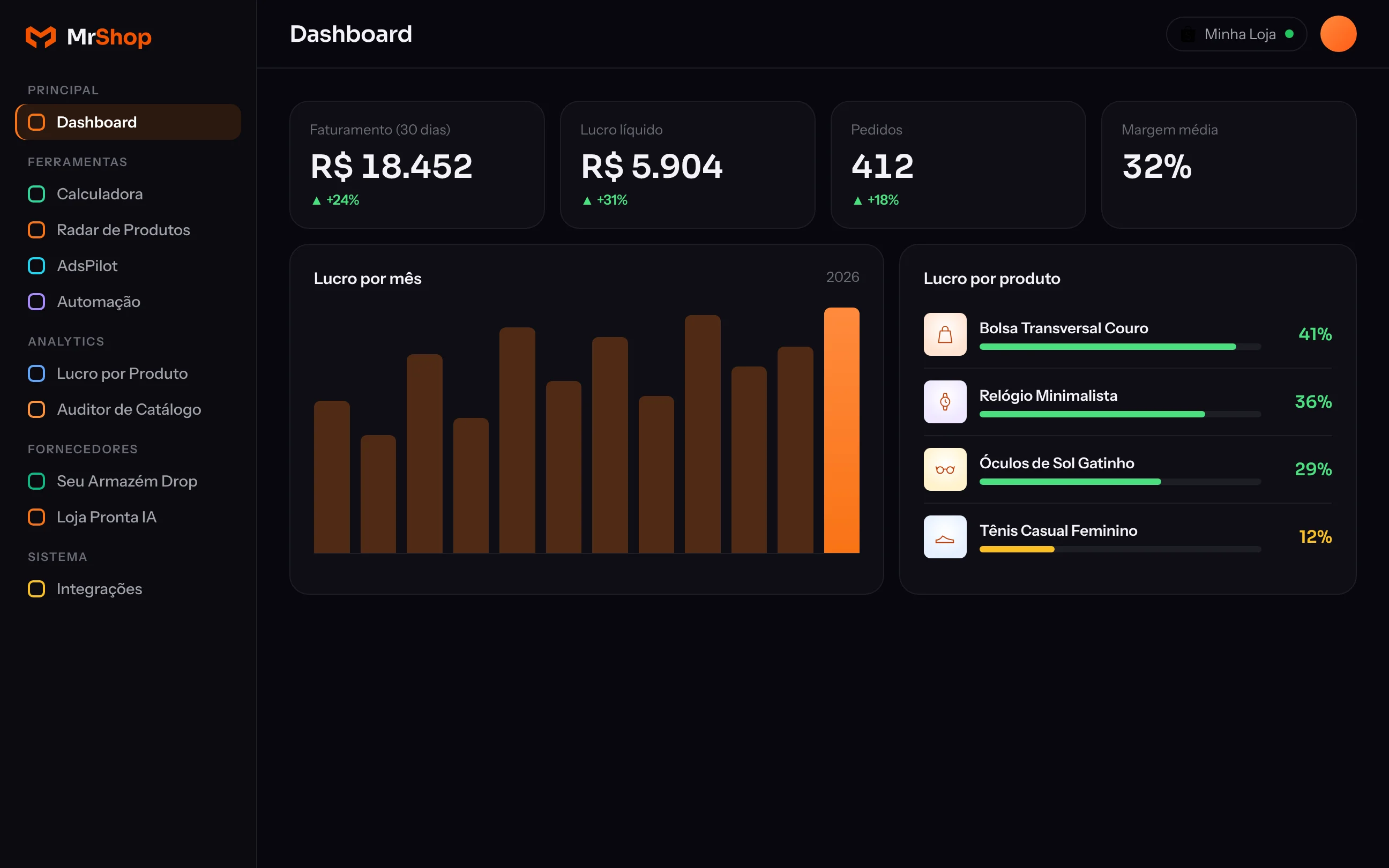
Task: Click the +24% growth indicator
Action: point(335,200)
